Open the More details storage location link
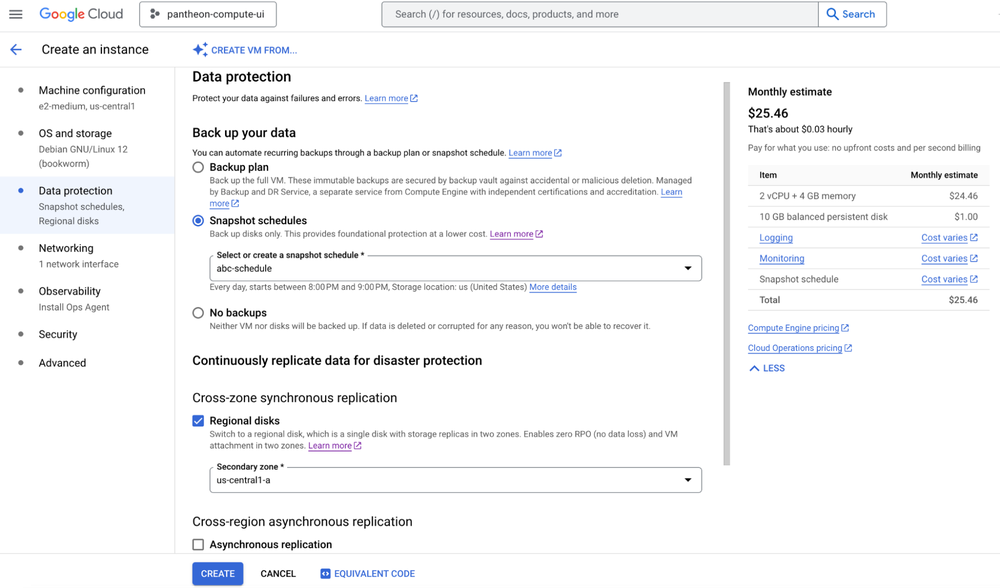Screen dimensions: 1000x588 (x=552, y=287)
